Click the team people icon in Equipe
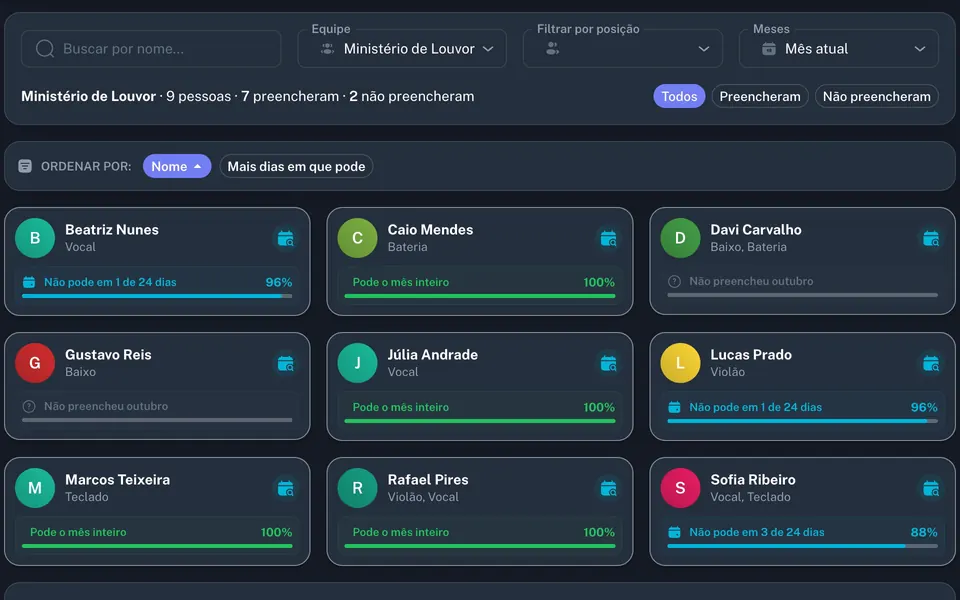Screen dimensions: 960x600 click(x=328, y=48)
